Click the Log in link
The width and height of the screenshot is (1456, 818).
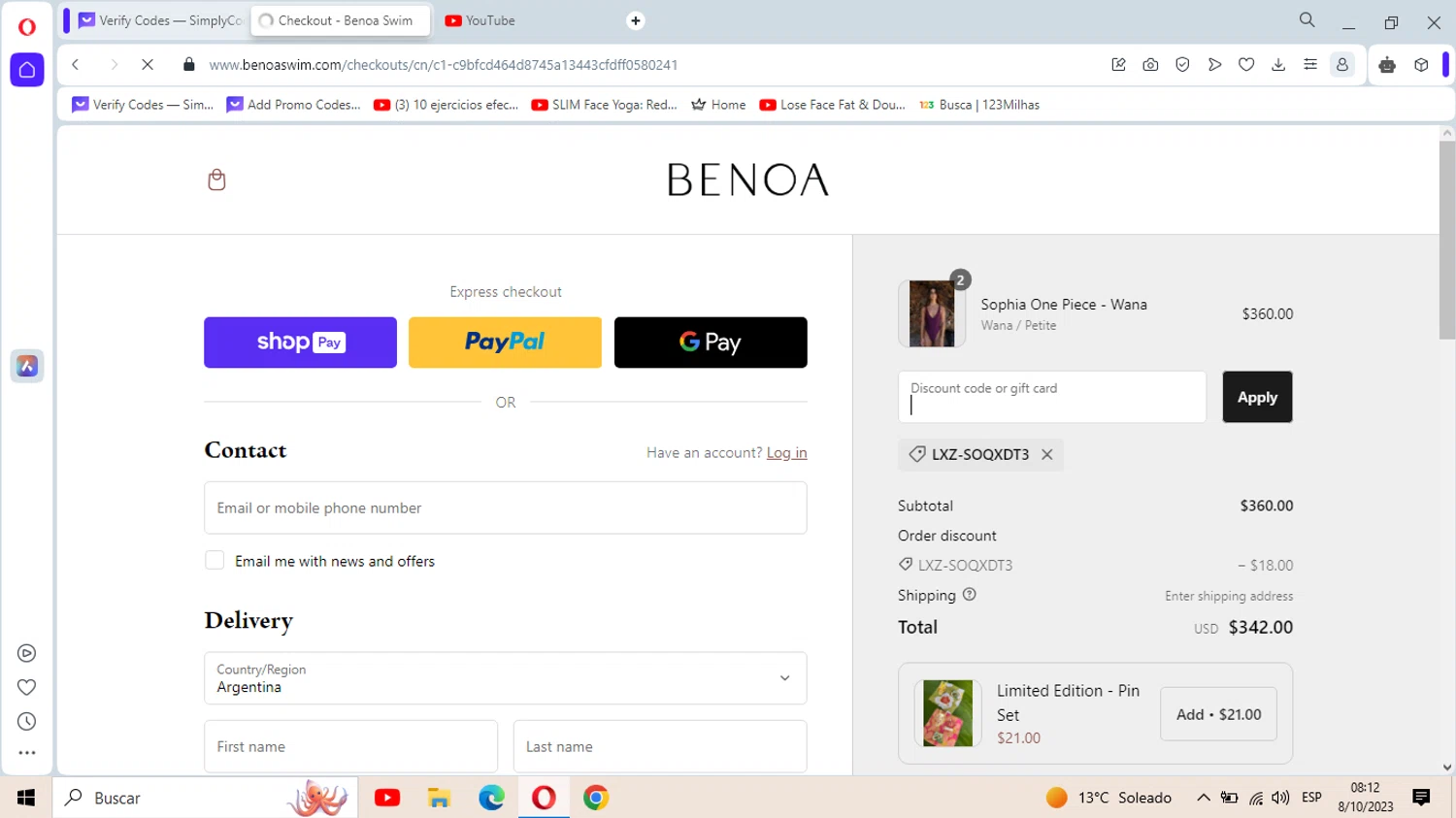pyautogui.click(x=786, y=452)
